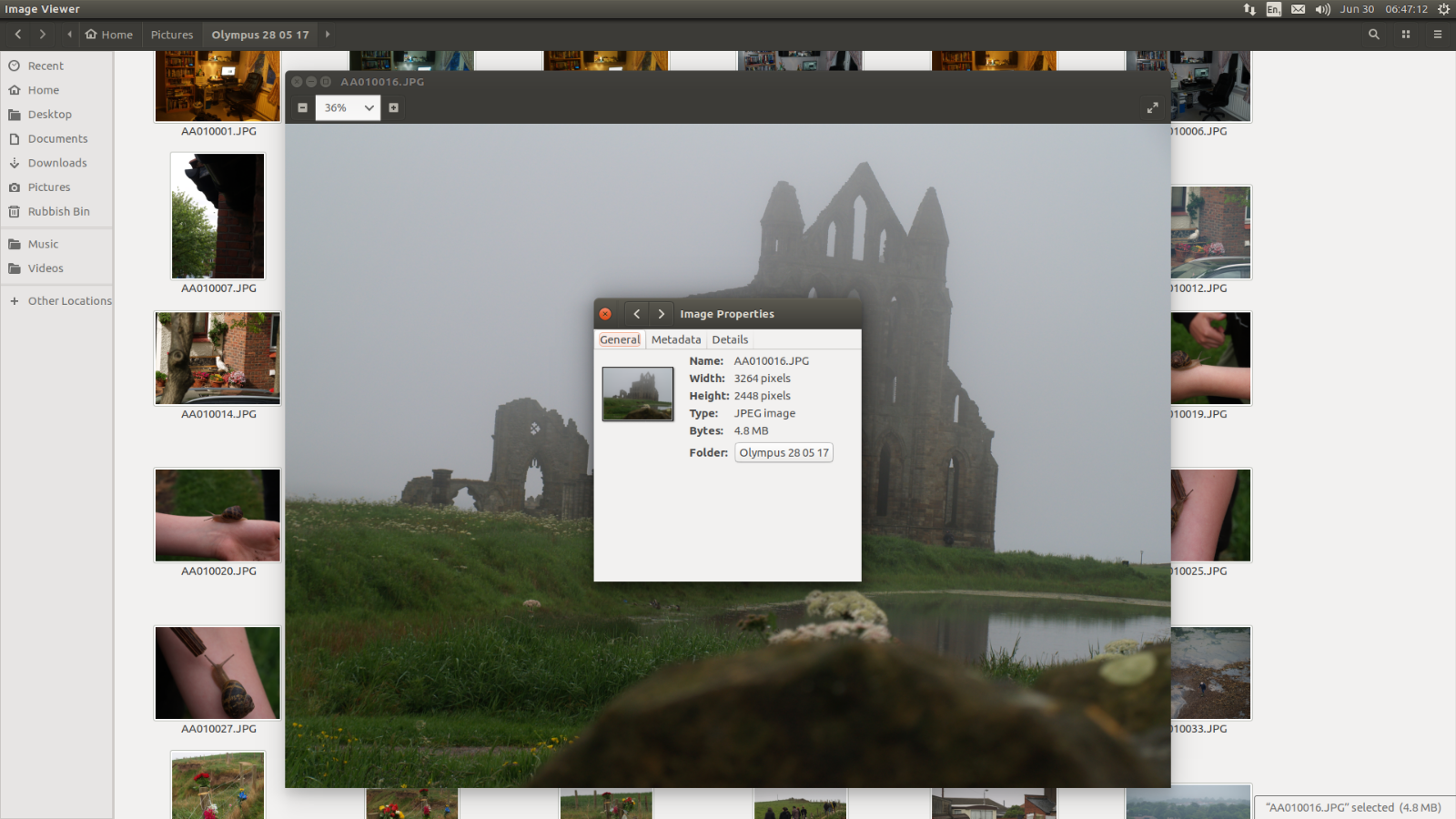Go to previous image in Image Properties
1456x819 pixels.
(x=637, y=314)
